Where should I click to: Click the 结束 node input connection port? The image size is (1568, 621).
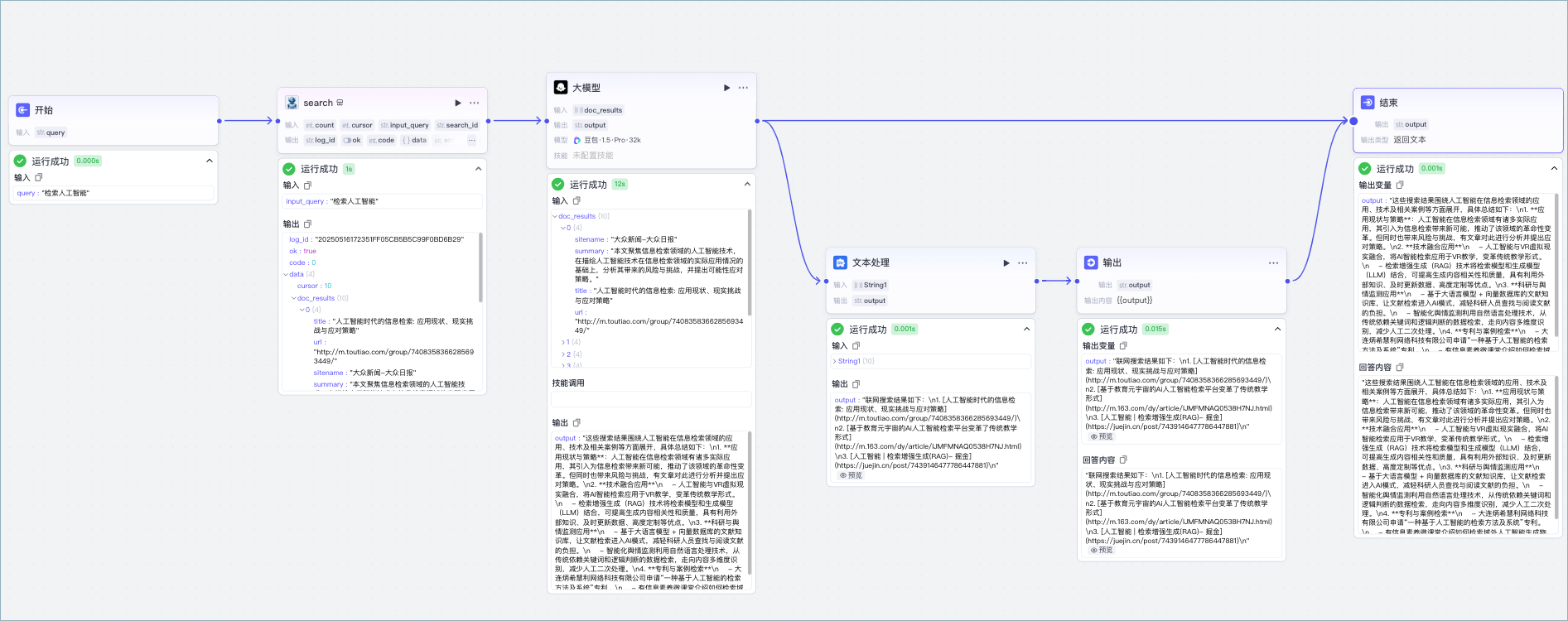coord(1353,121)
